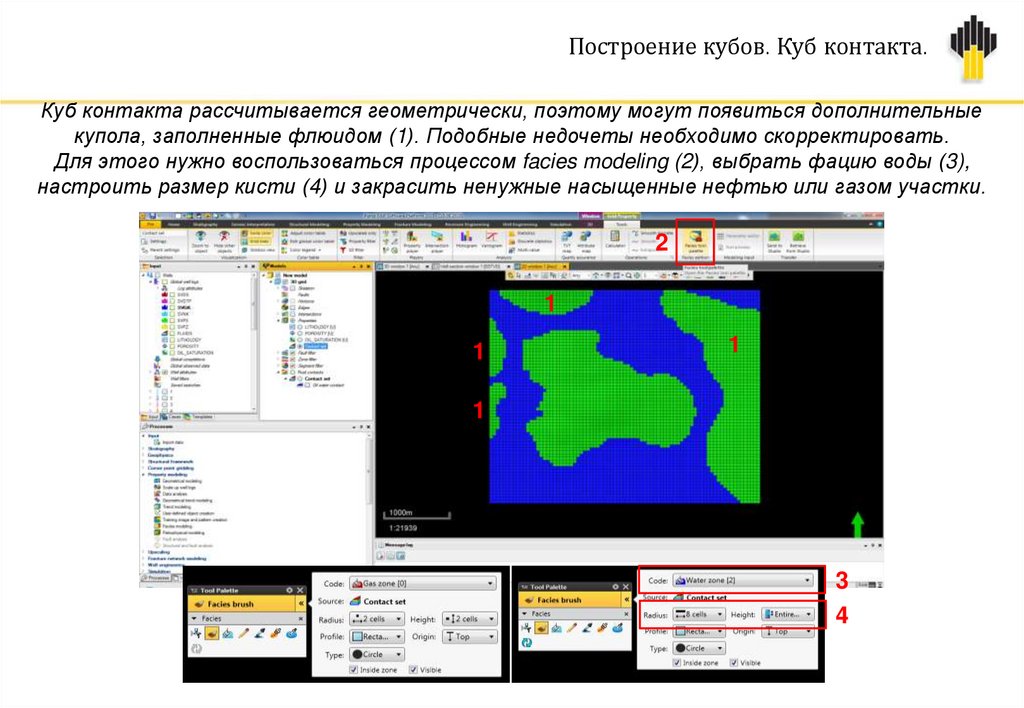The width and height of the screenshot is (1024, 708).
Task: Open the Property Modeling ribbon tab
Action: pos(362,224)
